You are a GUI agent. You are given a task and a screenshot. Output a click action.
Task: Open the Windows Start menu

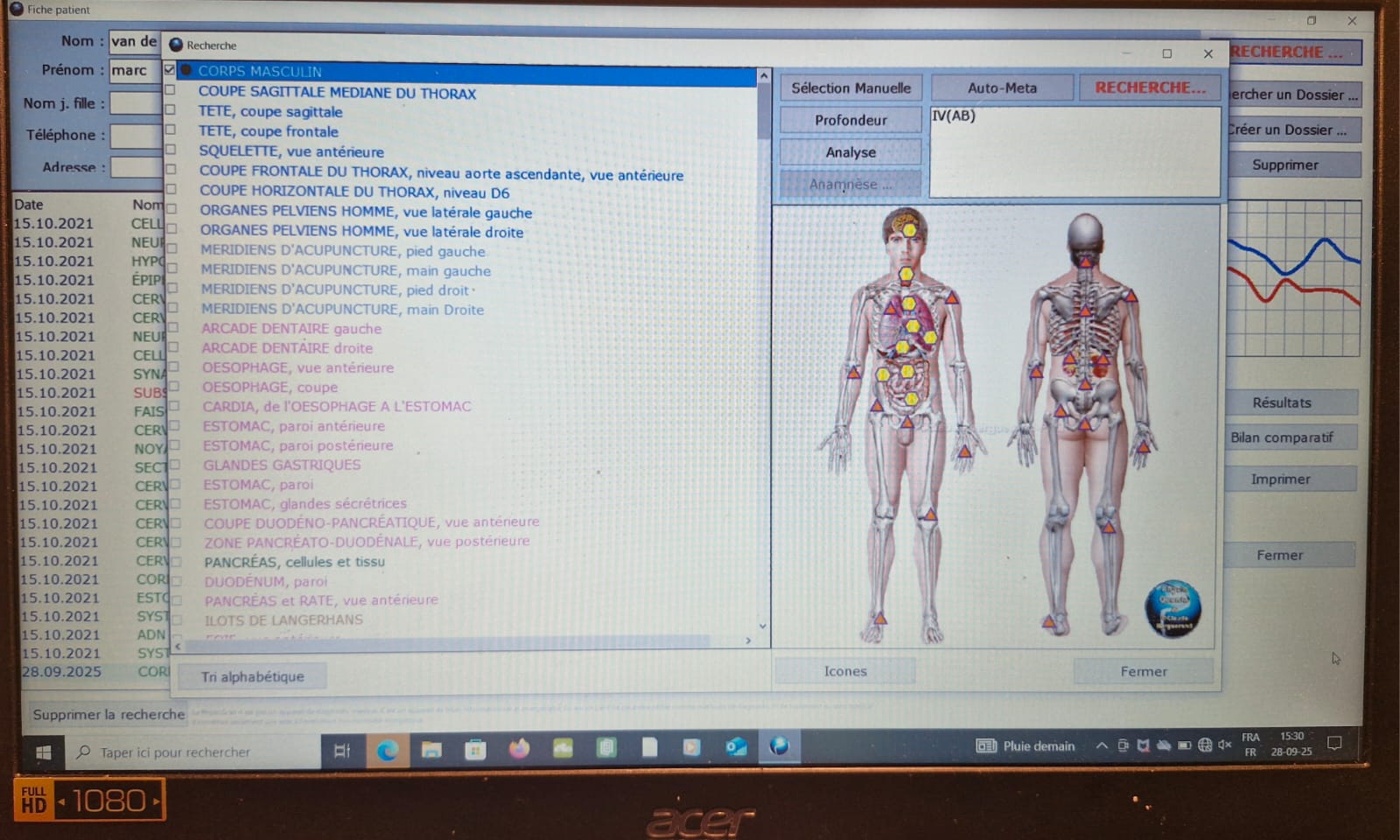click(42, 752)
